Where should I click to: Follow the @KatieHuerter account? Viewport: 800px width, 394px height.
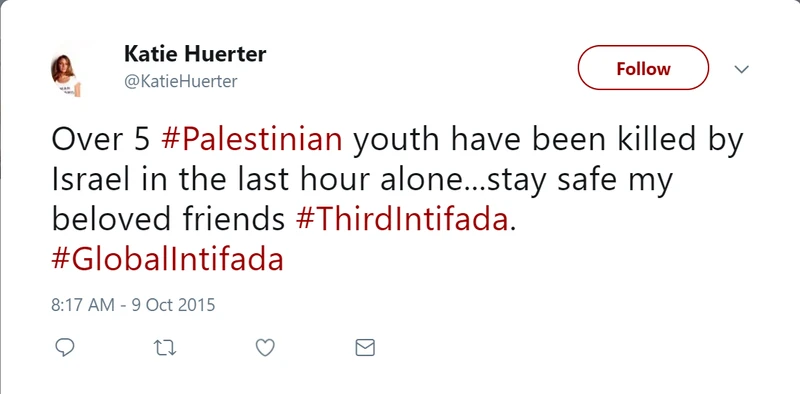click(643, 68)
